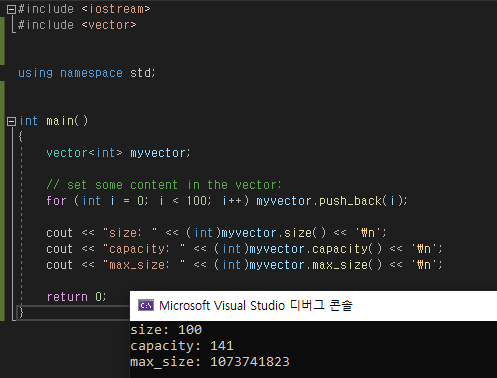Click the 'return 0;' statement
The image size is (497, 378).
click(x=76, y=297)
